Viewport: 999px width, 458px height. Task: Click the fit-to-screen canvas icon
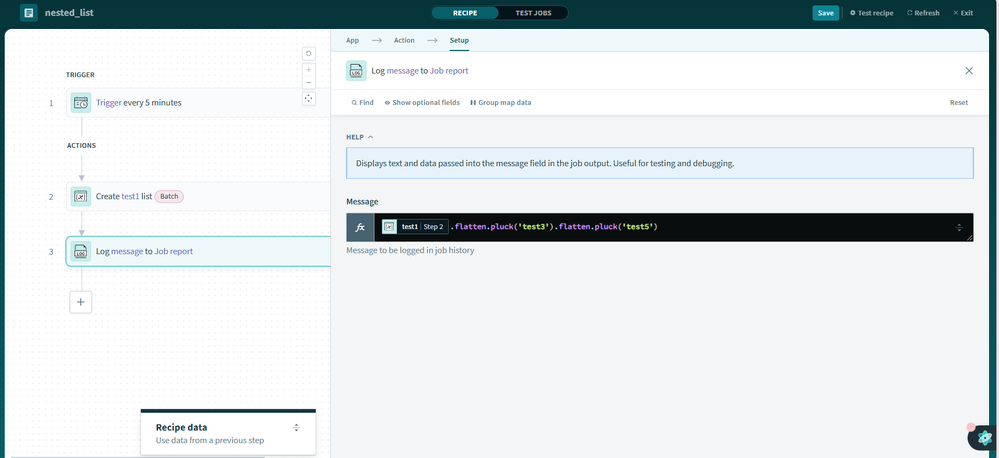point(309,98)
